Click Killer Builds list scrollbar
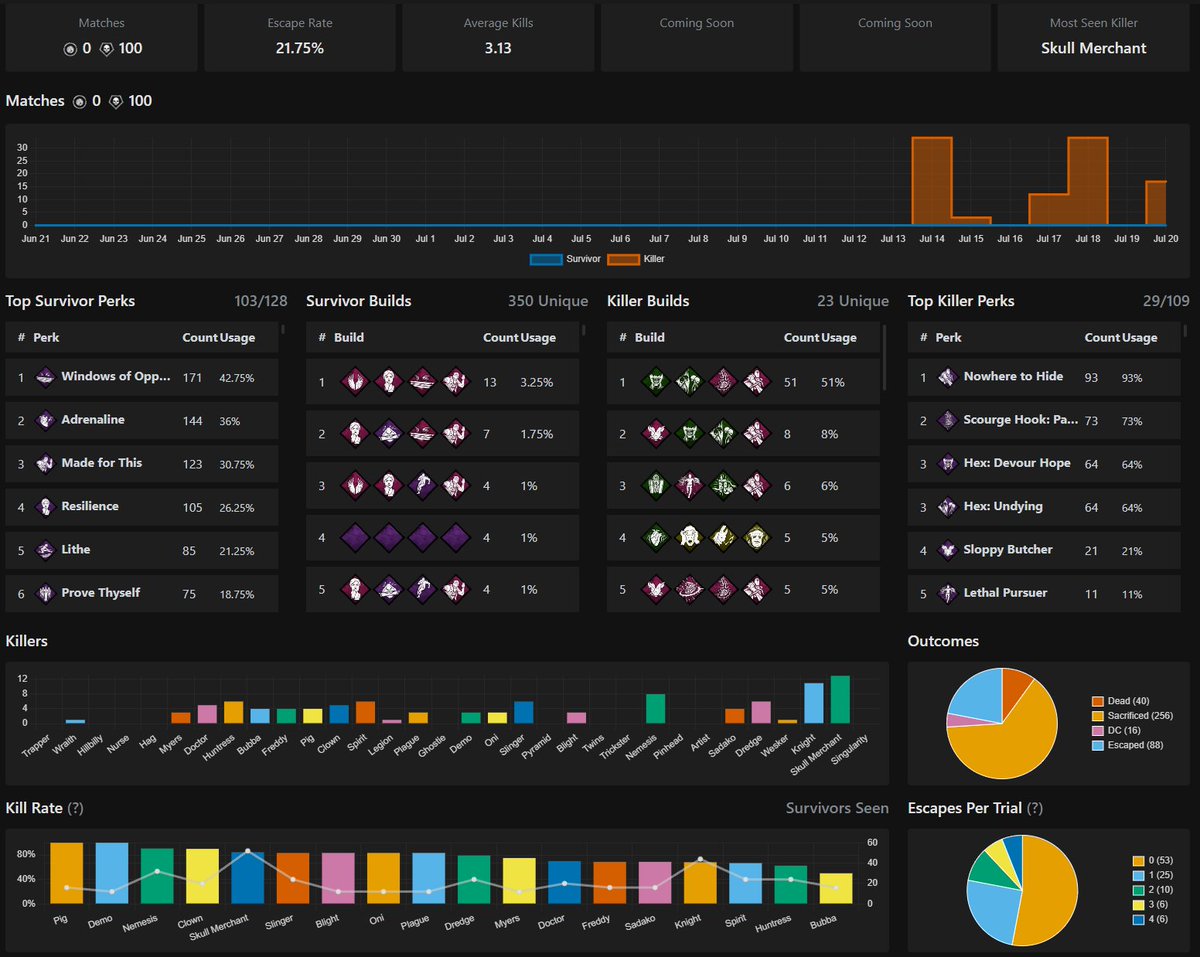The image size is (1200, 957). [x=884, y=357]
